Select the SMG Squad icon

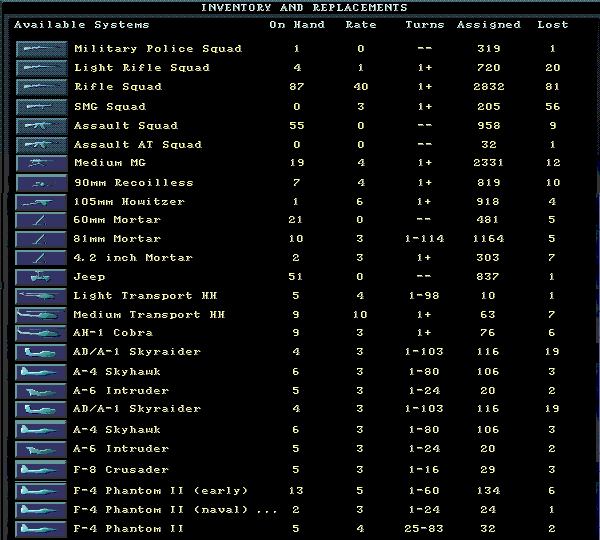click(41, 107)
